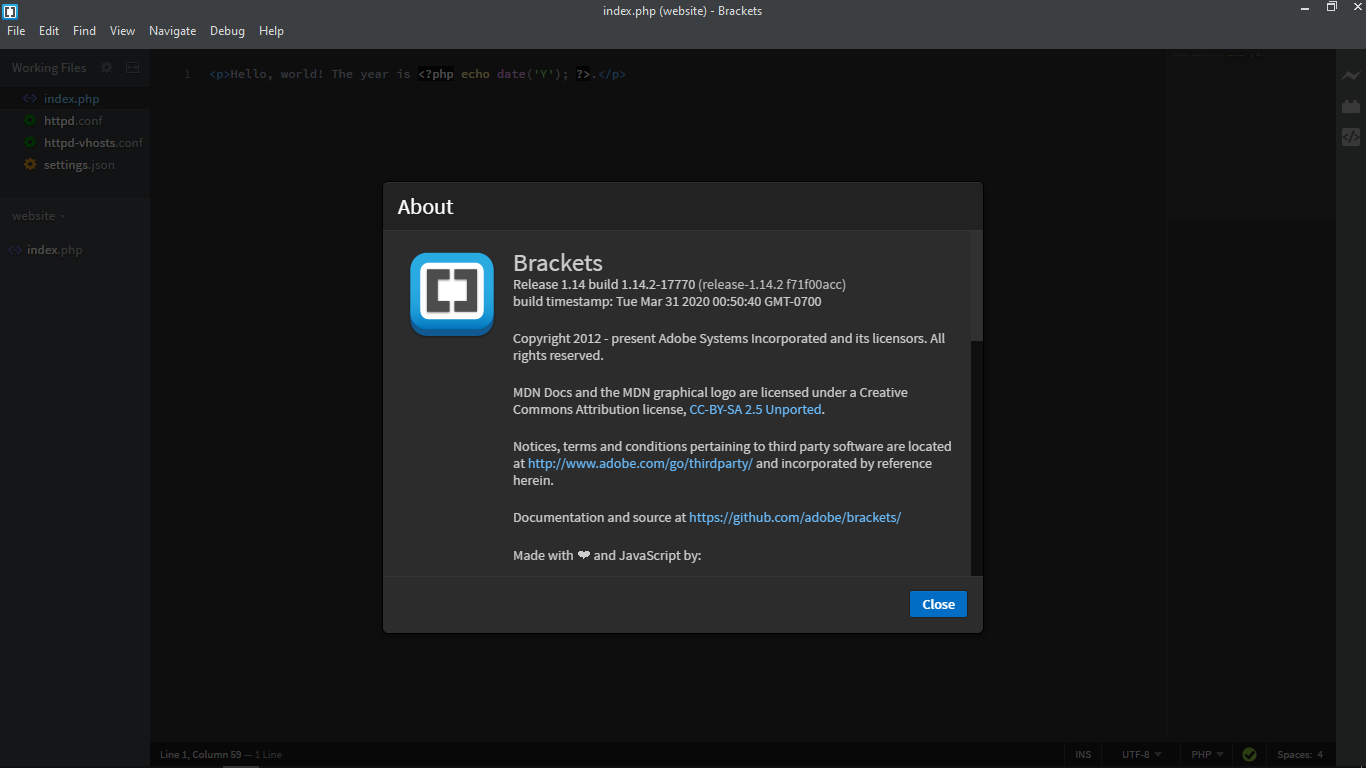The image size is (1366, 768).
Task: Click the Spaces indentation label in status bar
Action: pyautogui.click(x=1294, y=755)
